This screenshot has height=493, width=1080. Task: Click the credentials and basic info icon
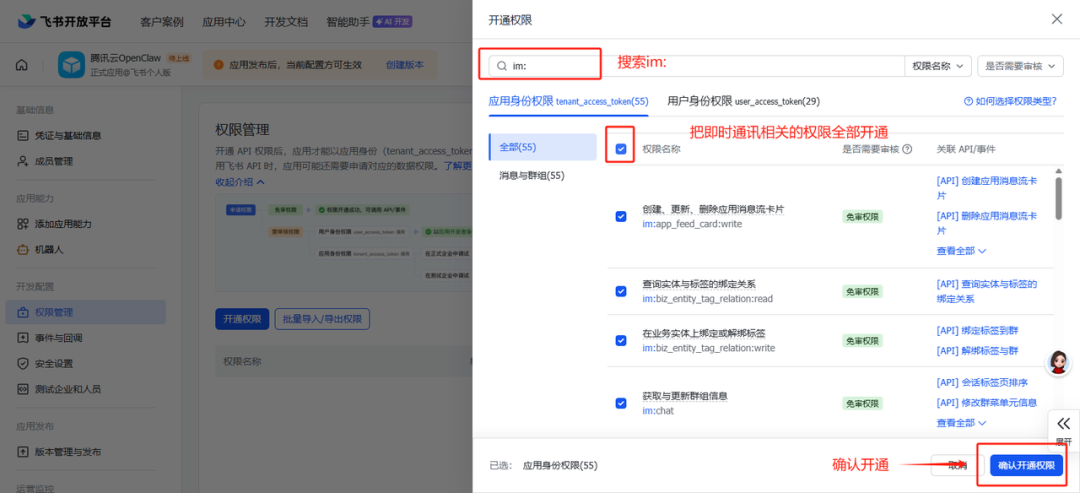coord(23,136)
